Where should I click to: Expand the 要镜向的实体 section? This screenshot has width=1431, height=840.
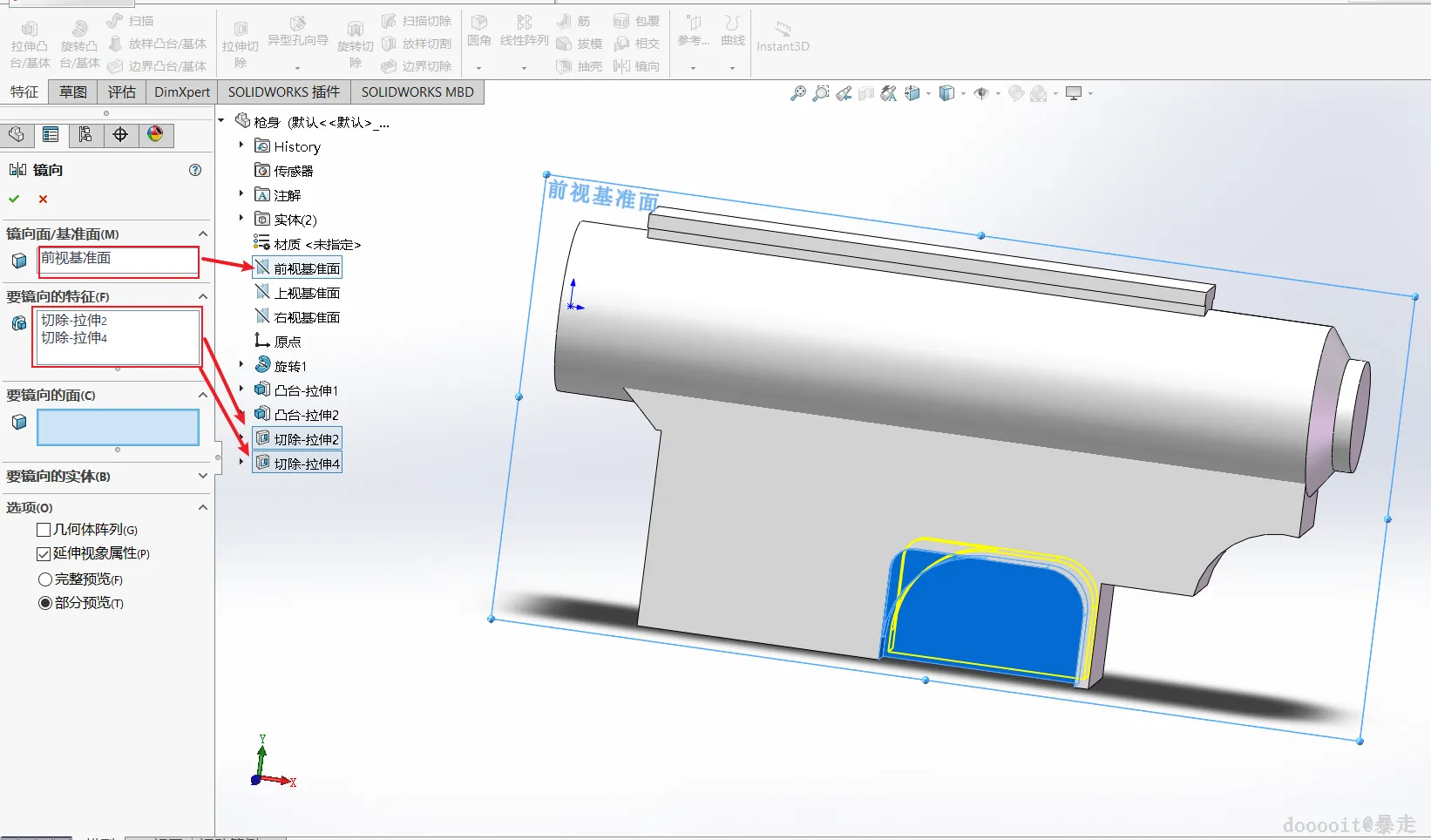point(202,476)
